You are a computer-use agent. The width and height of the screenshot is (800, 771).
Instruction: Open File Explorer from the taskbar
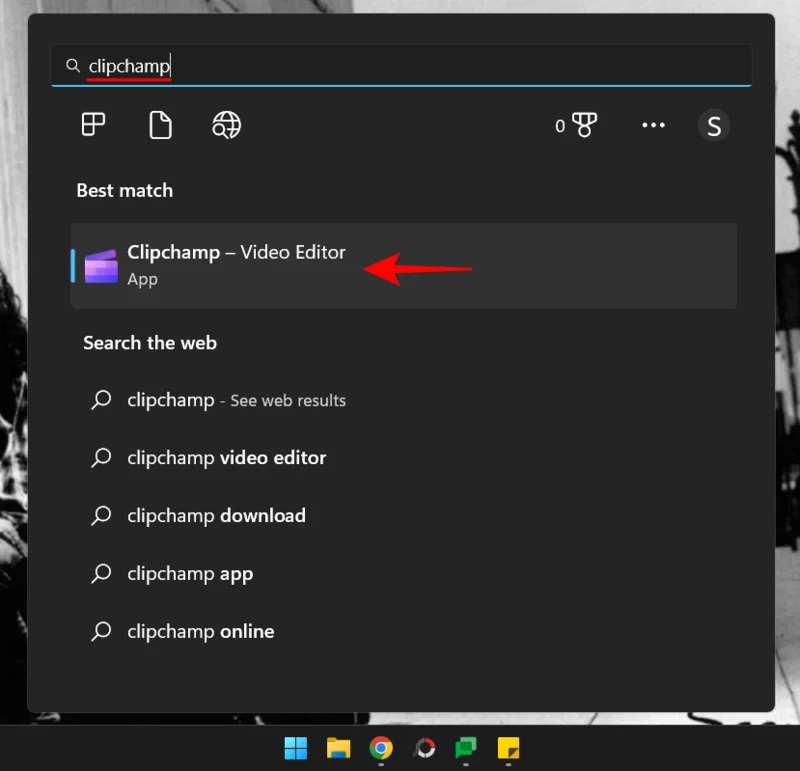338,748
